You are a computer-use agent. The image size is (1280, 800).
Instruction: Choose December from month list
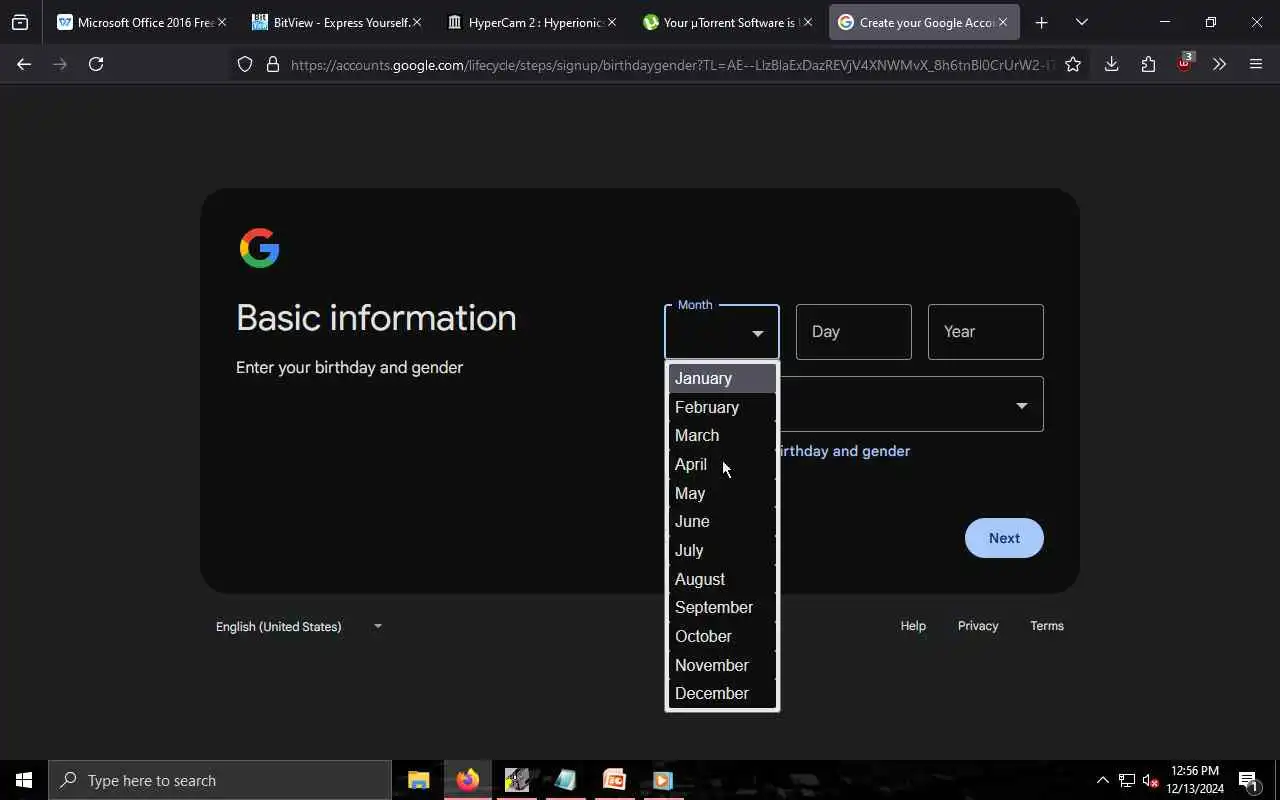tap(721, 693)
